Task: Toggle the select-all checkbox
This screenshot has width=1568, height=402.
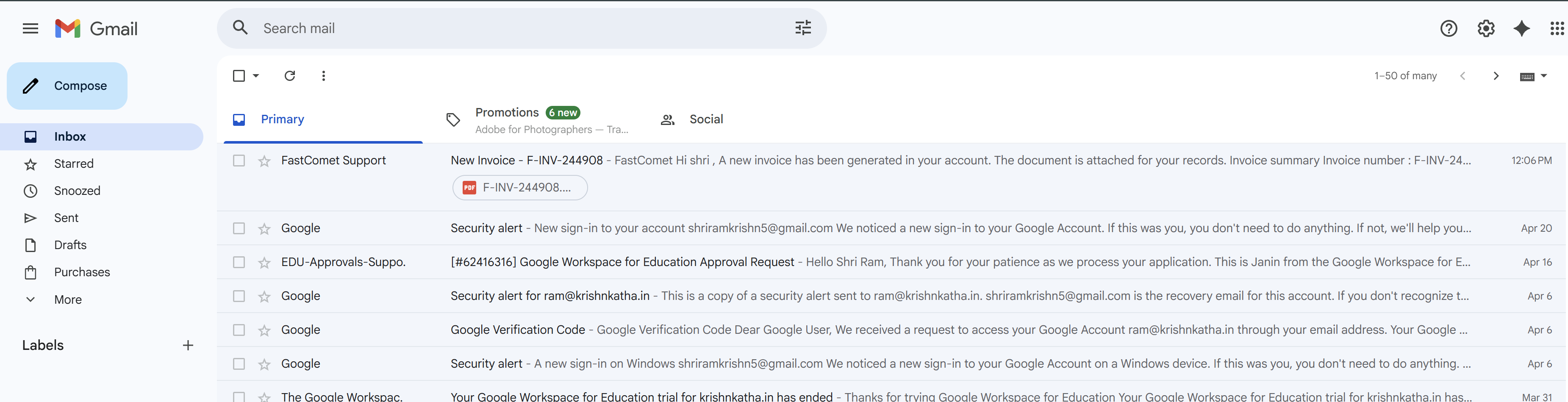Action: pos(239,76)
